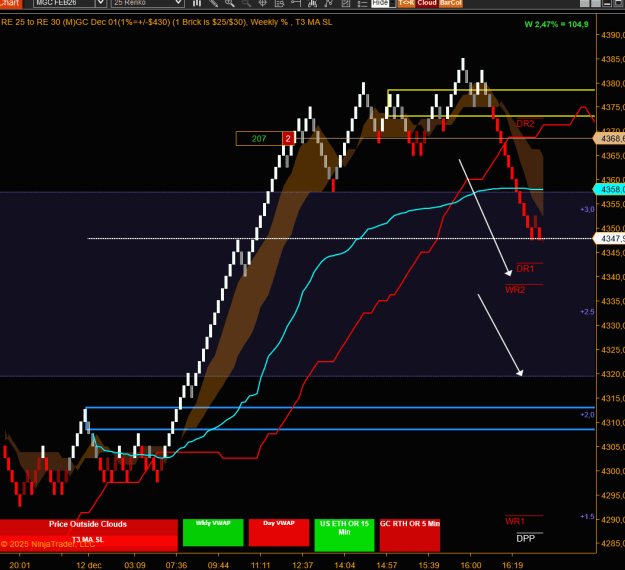Click the +3,0 weekly percent label
Image resolution: width=625 pixels, height=570 pixels.
(587, 209)
